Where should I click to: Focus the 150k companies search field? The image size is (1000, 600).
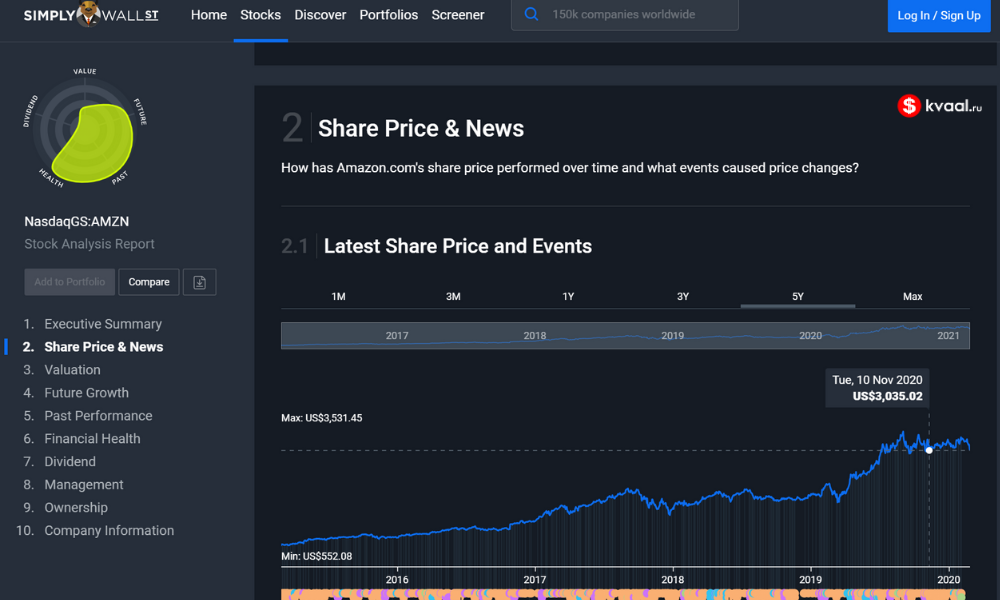click(624, 14)
